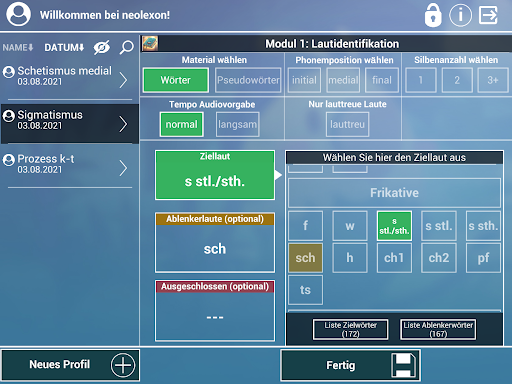Toggle syllable count 3+

tap(493, 80)
